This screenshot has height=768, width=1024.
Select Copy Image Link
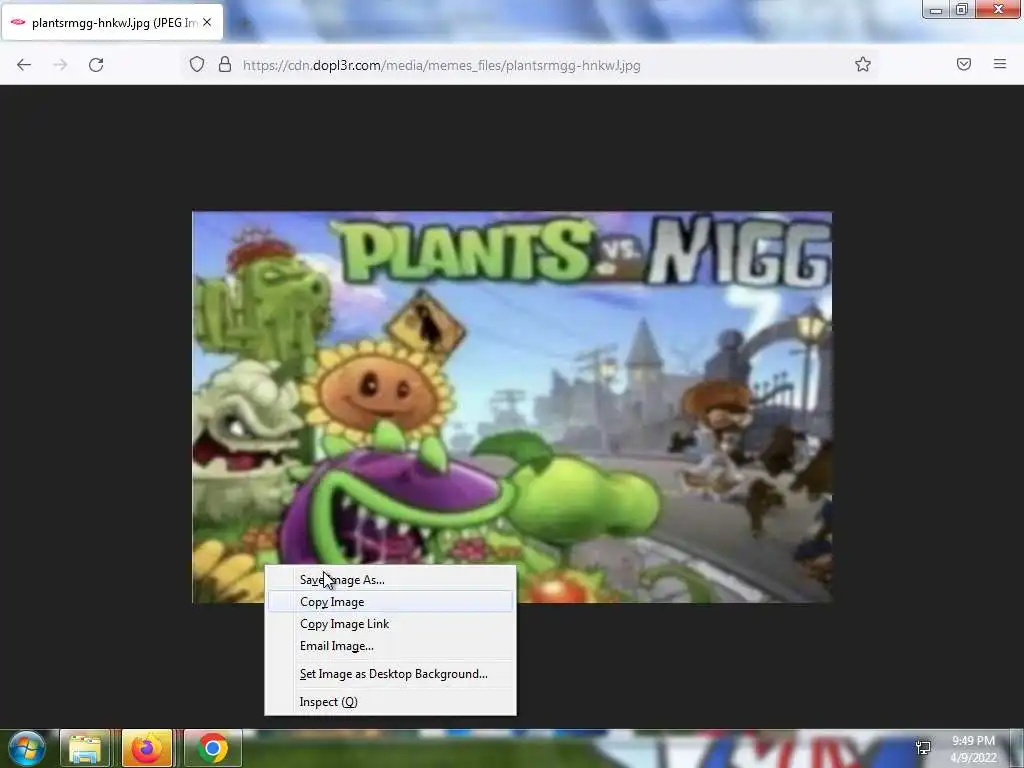point(391,624)
